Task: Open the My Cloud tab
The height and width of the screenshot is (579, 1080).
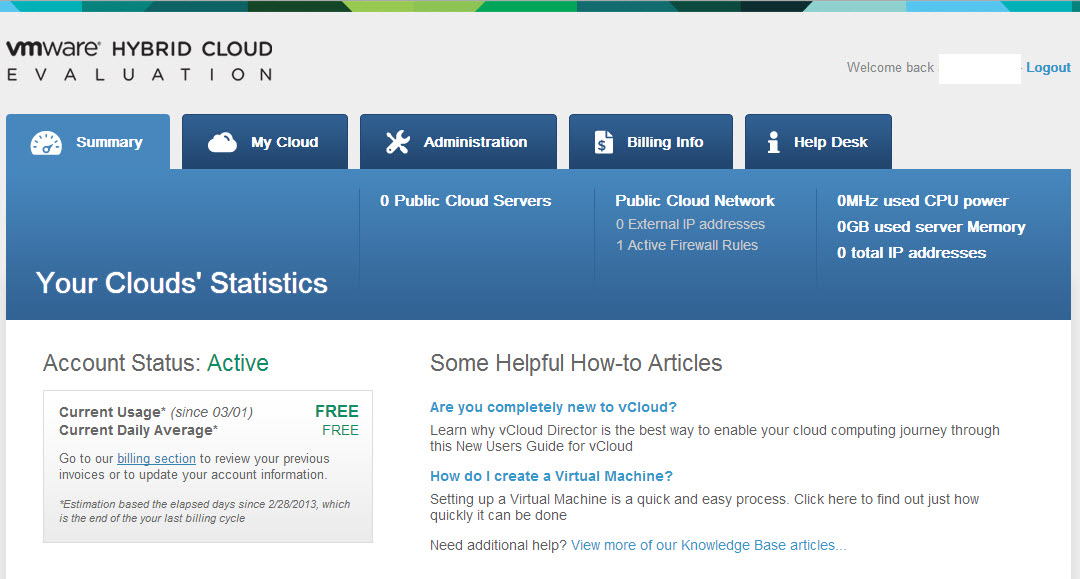Action: click(x=264, y=142)
